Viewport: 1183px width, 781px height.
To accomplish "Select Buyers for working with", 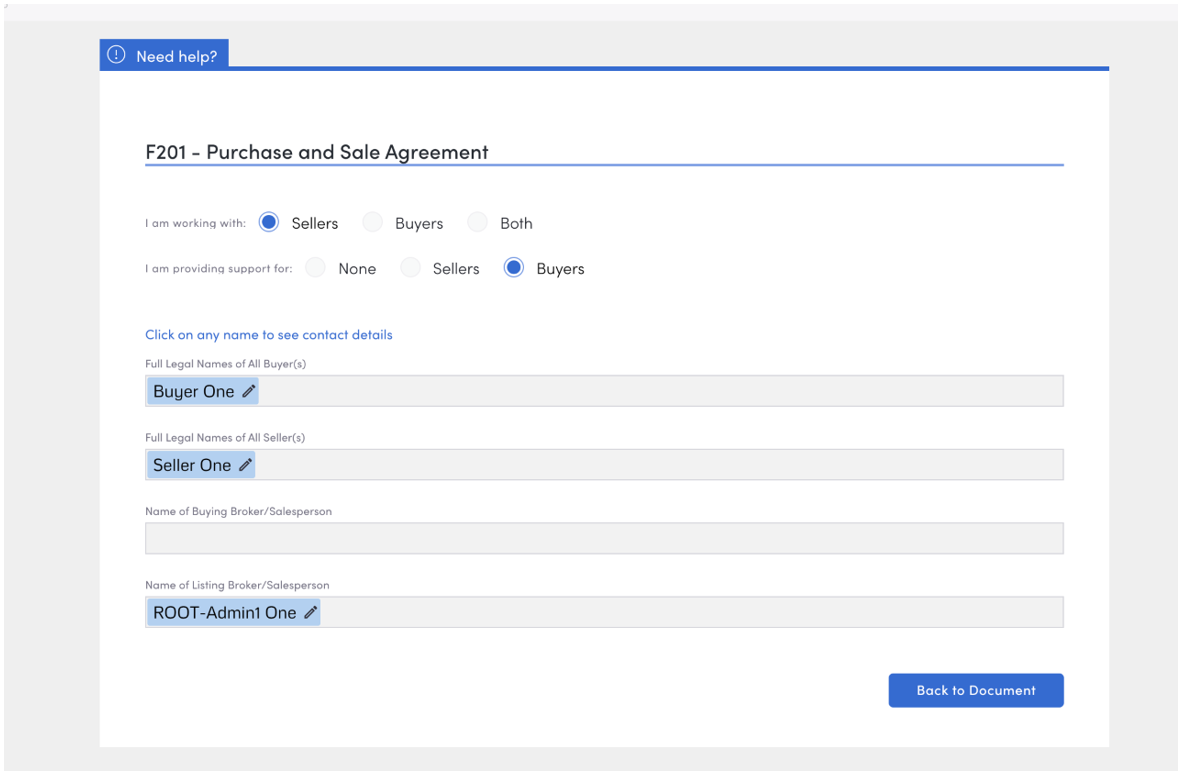I will (373, 223).
